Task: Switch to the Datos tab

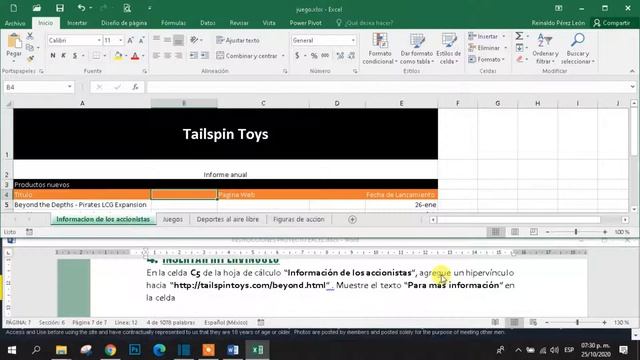Action: click(x=208, y=23)
